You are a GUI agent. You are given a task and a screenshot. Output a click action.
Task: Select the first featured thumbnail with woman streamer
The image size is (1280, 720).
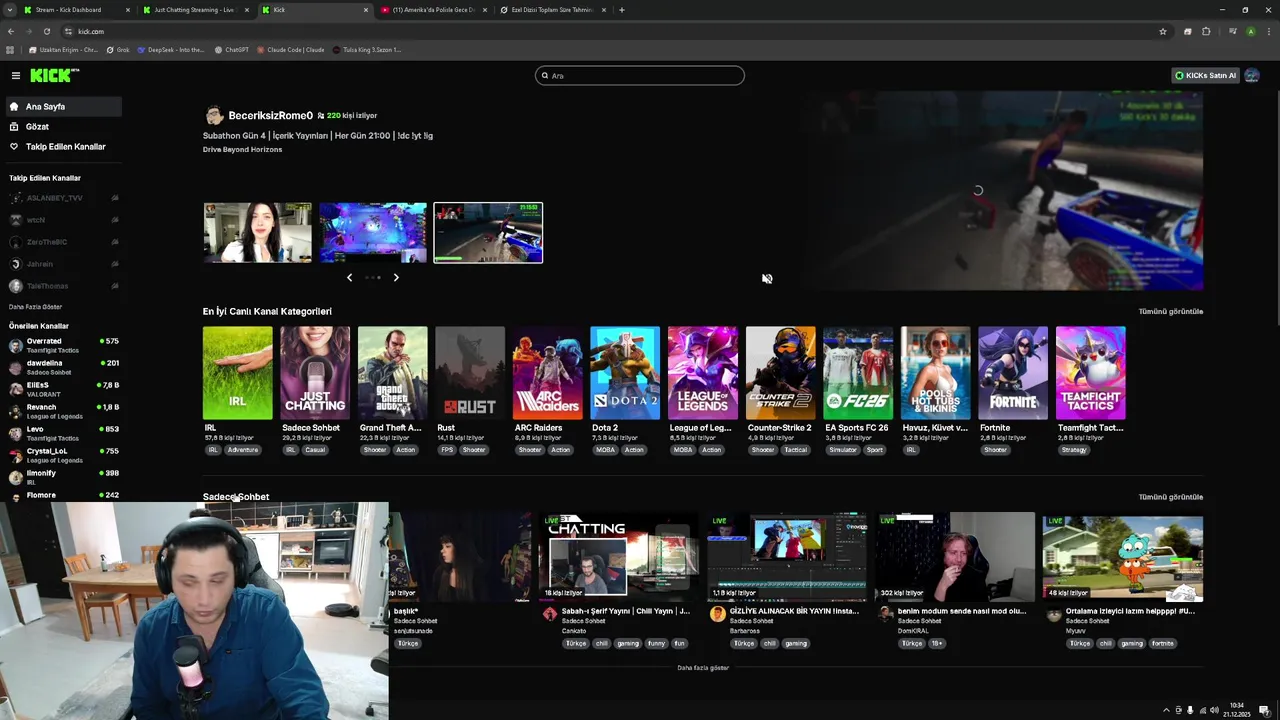pos(258,233)
